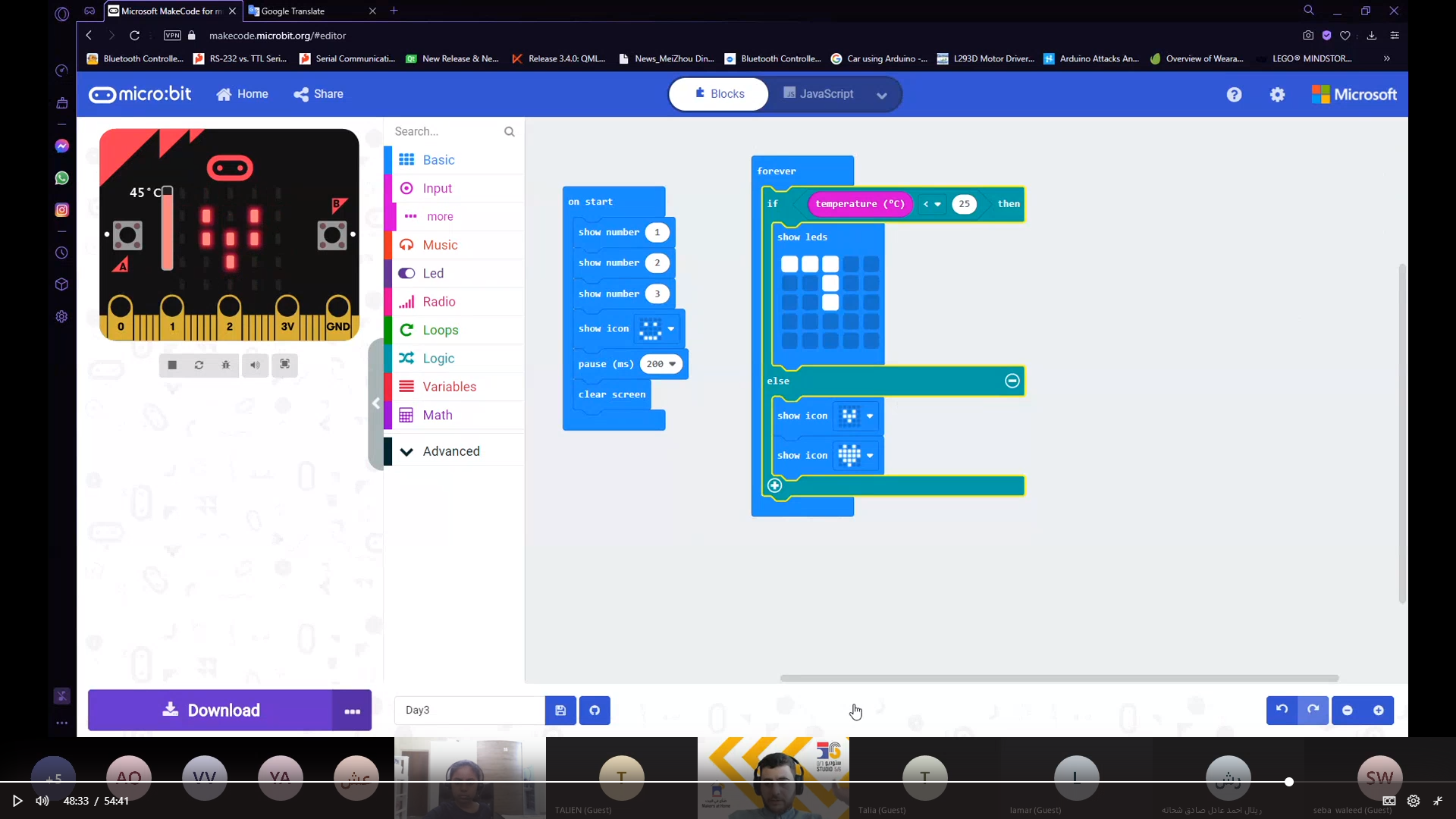
Task: Undo the last editor change
Action: 1282,711
